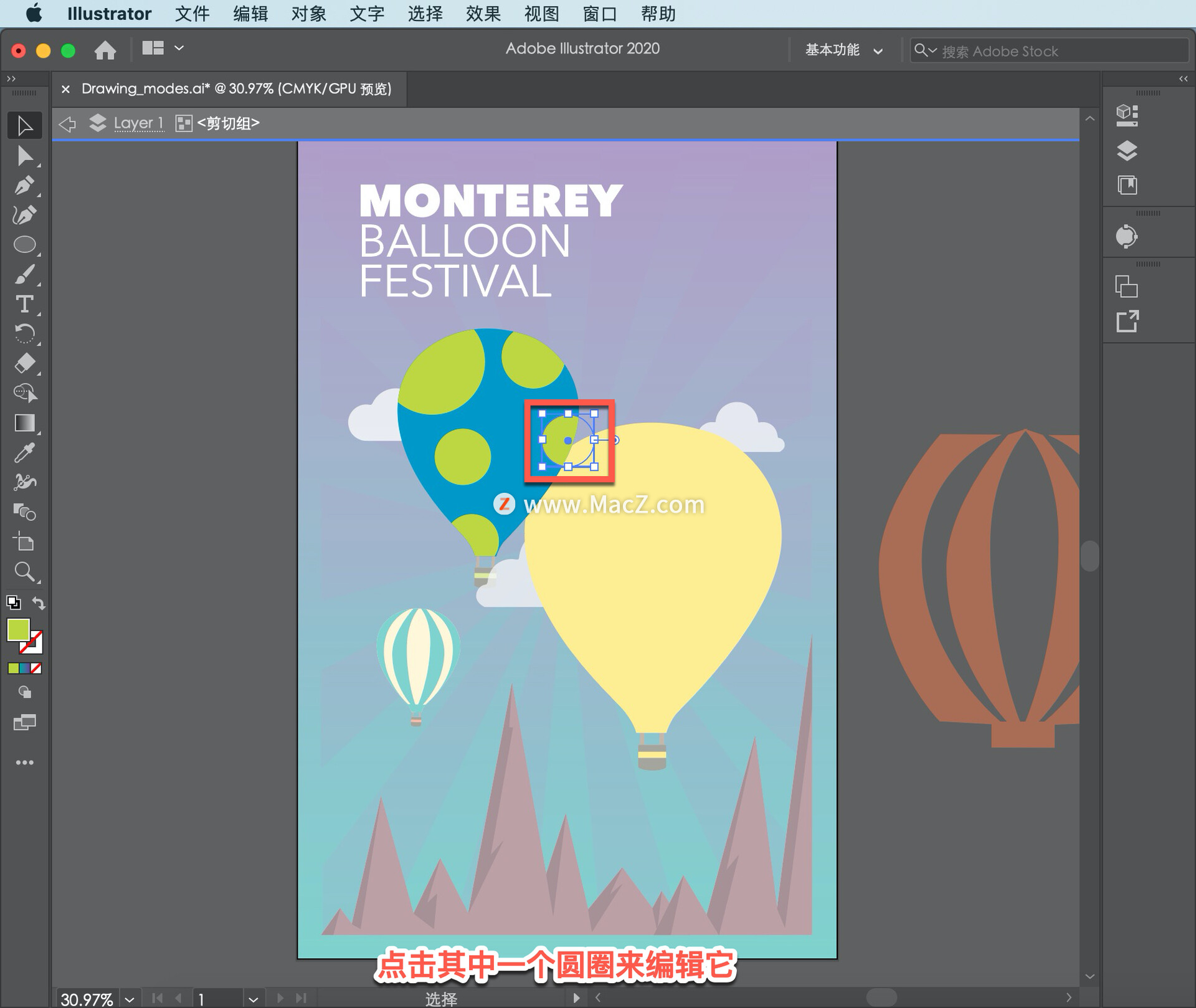Click the green fill color swatch
Image resolution: width=1196 pixels, height=1008 pixels.
click(x=18, y=630)
